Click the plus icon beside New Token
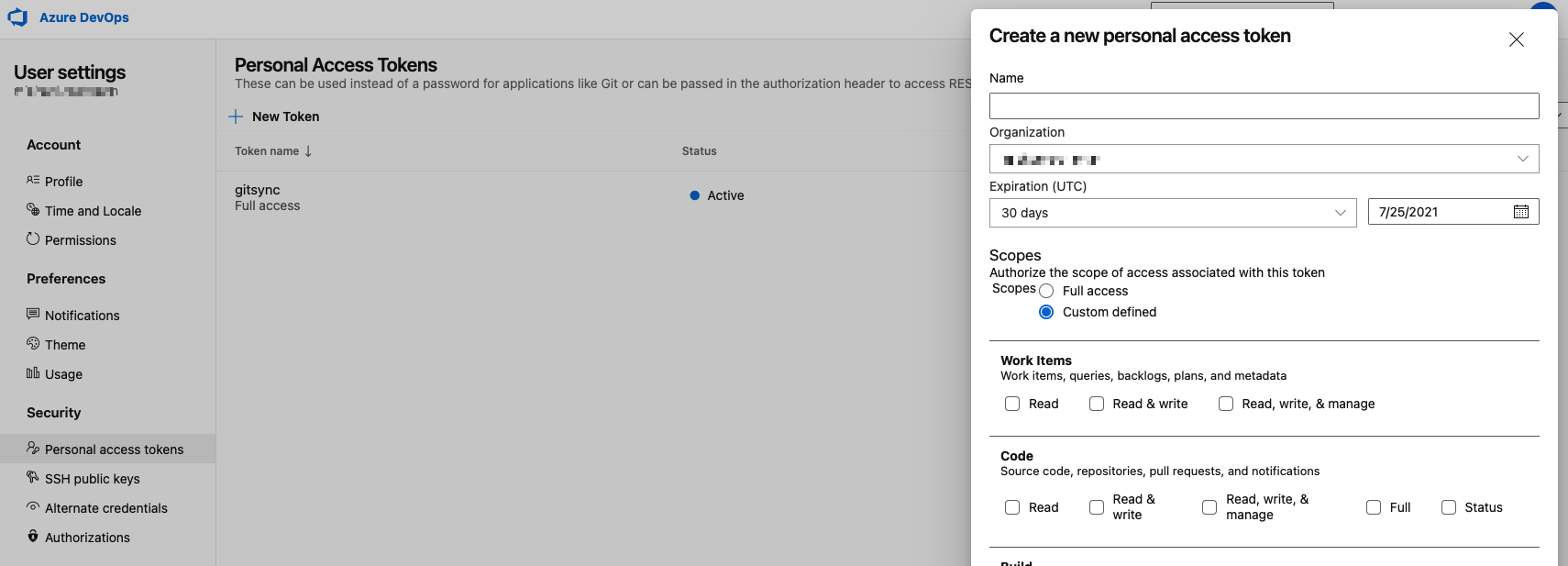The image size is (1568, 566). [x=236, y=117]
